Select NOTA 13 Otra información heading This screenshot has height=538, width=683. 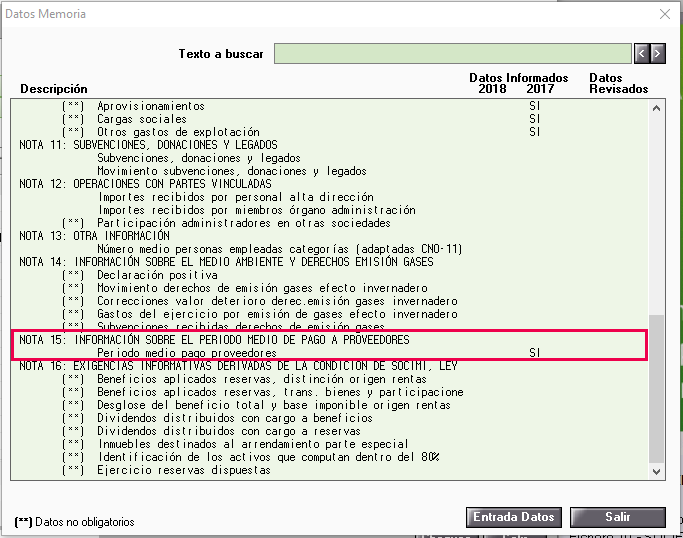coord(330,236)
